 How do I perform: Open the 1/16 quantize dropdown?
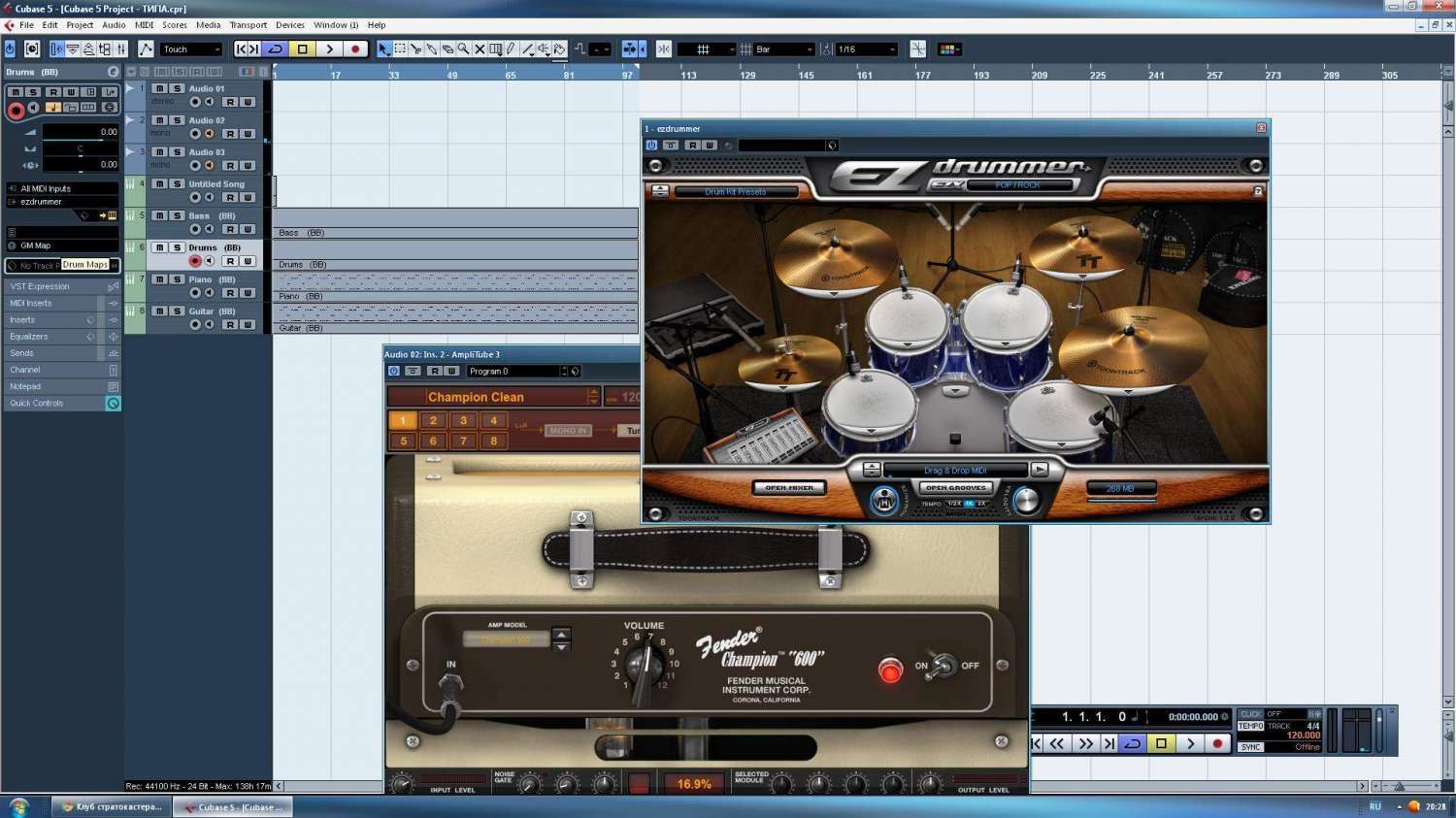point(867,49)
